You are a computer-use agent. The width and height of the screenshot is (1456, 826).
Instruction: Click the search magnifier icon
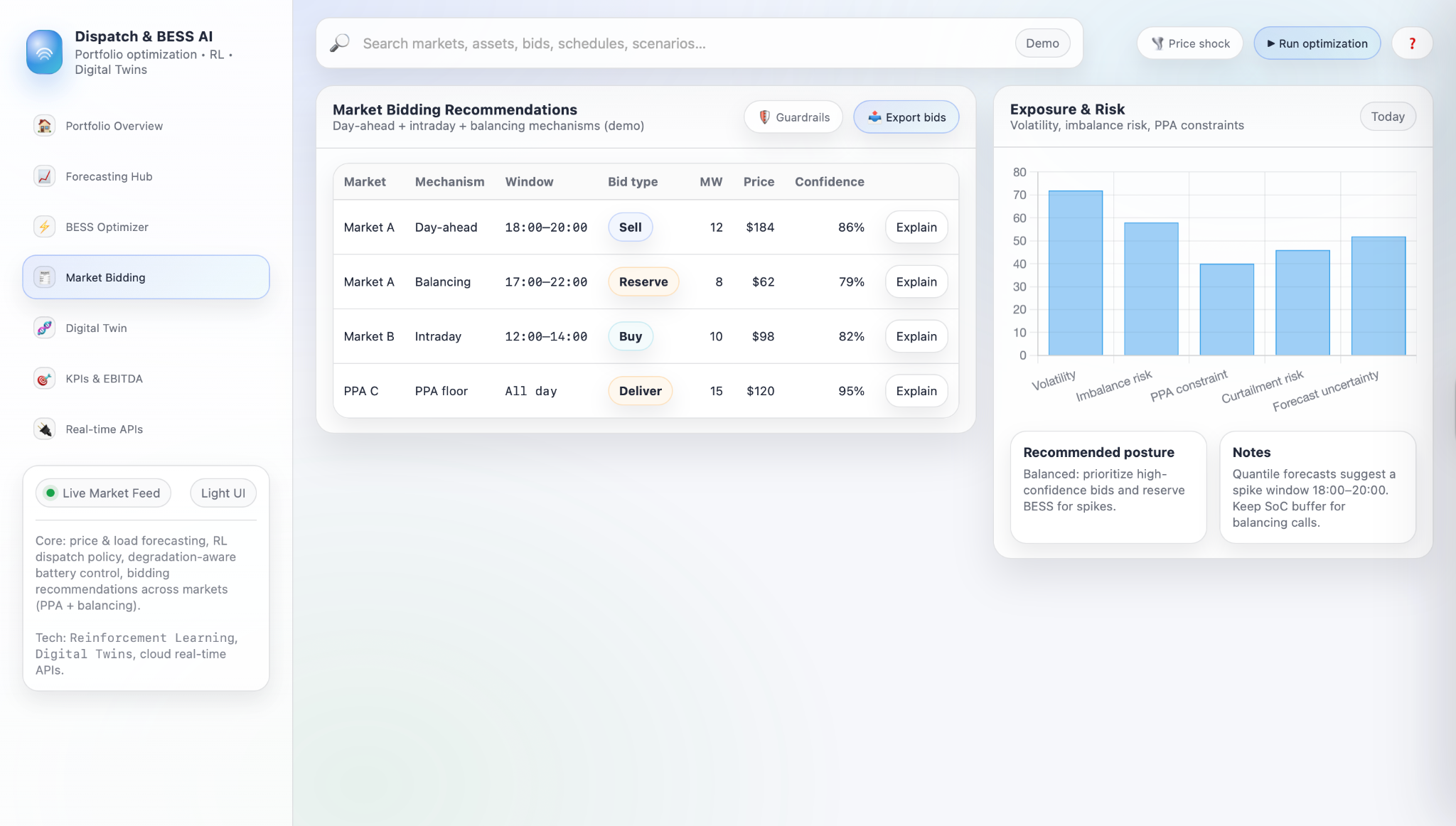[x=340, y=43]
